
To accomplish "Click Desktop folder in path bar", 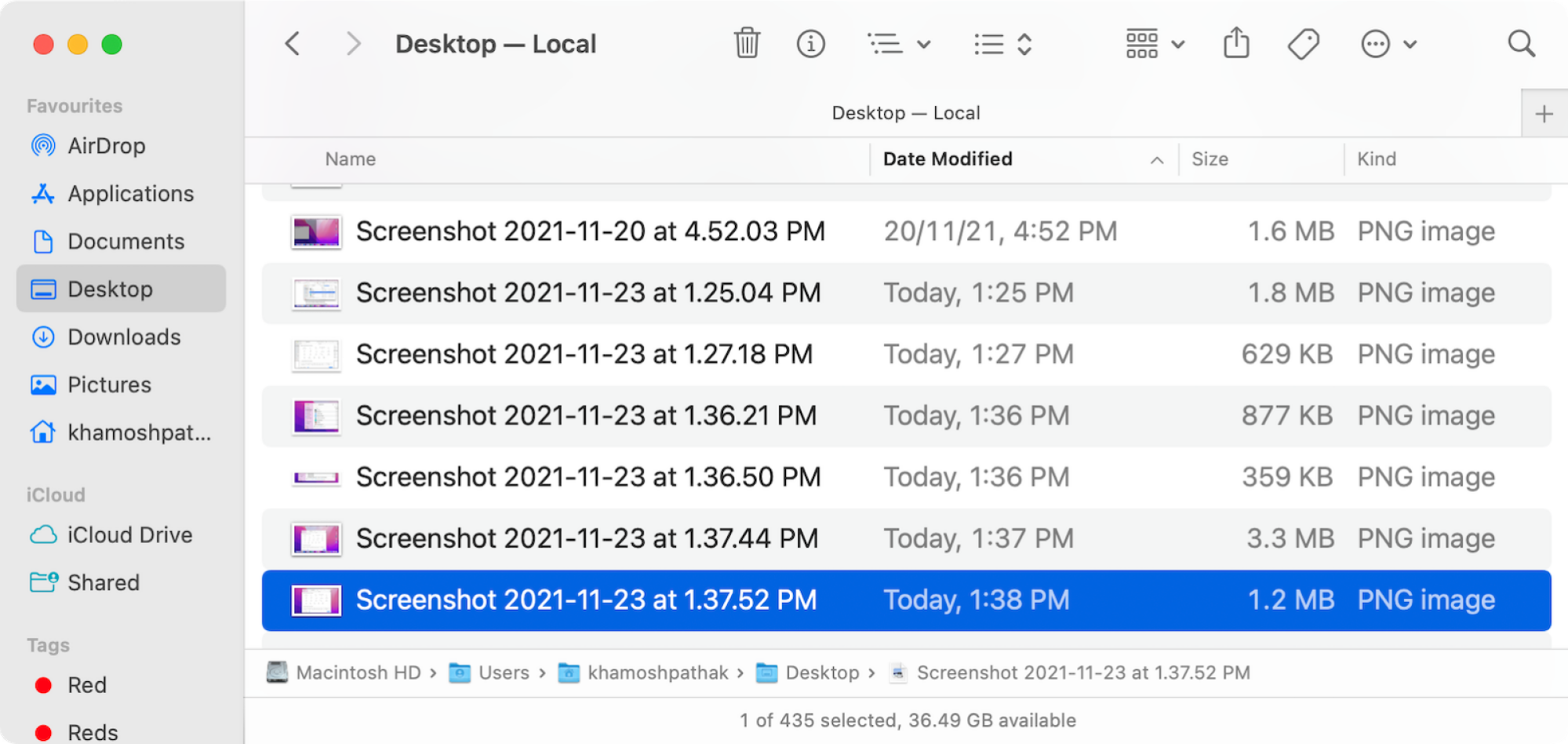I will coord(808,673).
